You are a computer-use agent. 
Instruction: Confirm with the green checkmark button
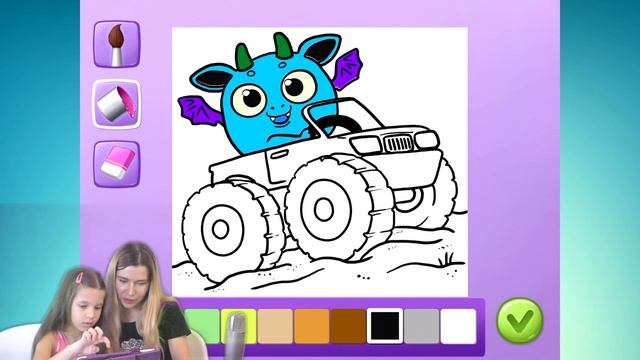pos(520,321)
